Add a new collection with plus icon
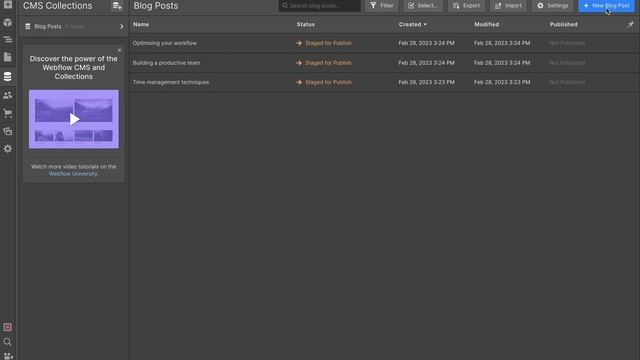Screen dimensions: 640x360 click(x=117, y=6)
